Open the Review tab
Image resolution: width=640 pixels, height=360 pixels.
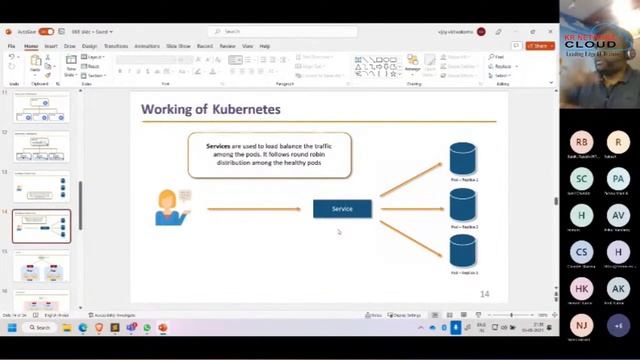(227, 46)
